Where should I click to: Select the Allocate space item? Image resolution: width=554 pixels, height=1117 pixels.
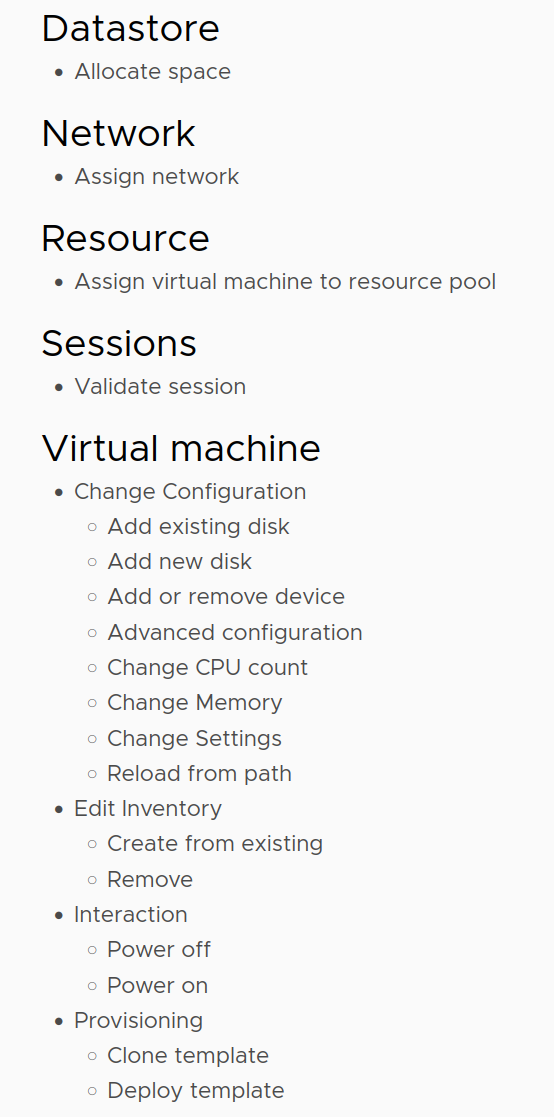(x=152, y=72)
